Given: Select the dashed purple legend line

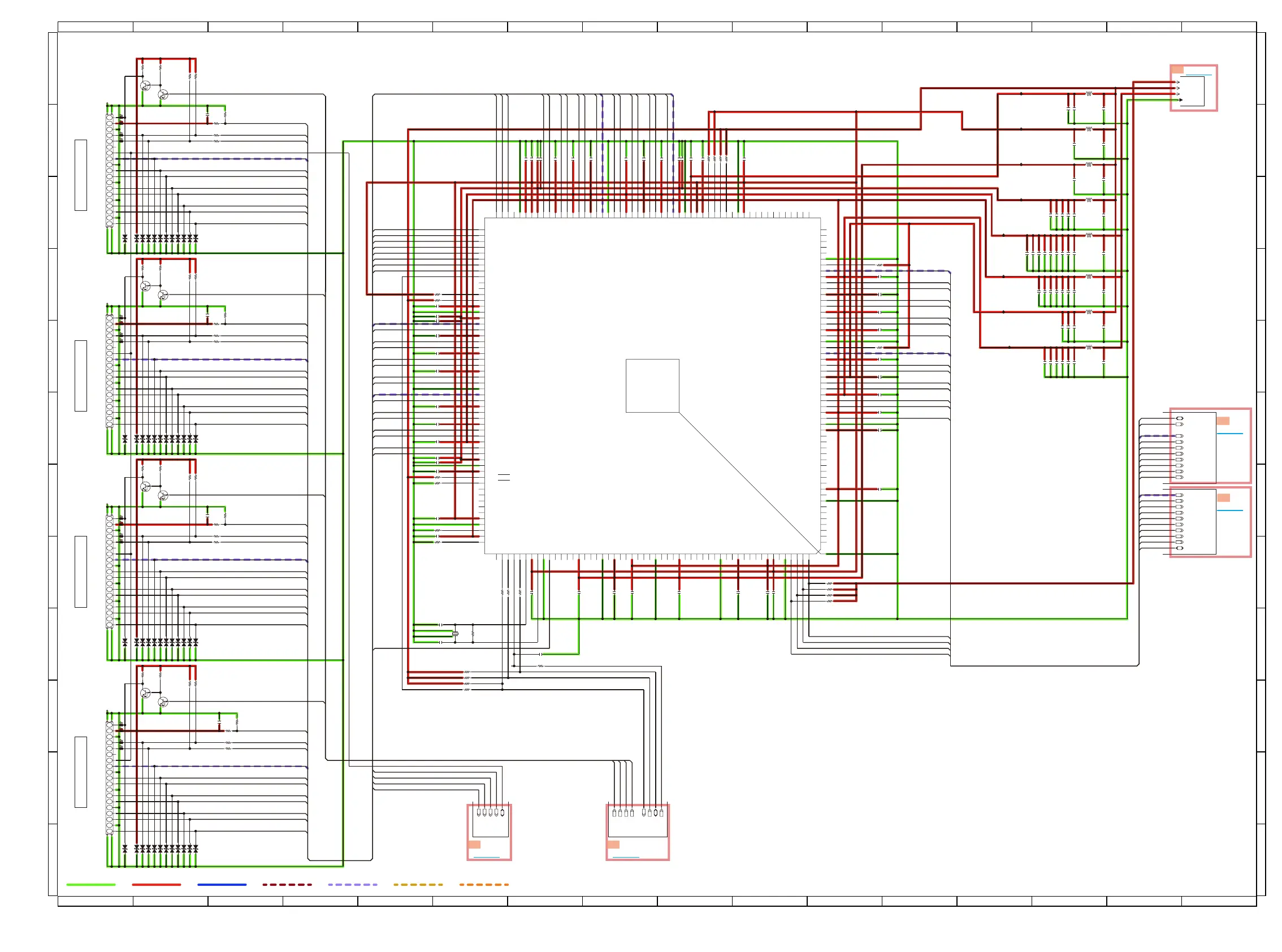Looking at the screenshot, I should coord(353,884).
